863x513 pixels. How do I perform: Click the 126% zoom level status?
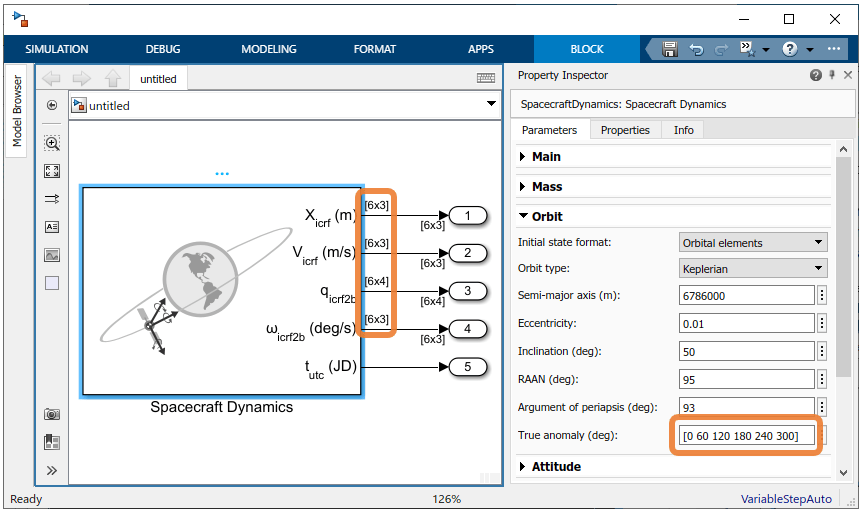pyautogui.click(x=446, y=499)
